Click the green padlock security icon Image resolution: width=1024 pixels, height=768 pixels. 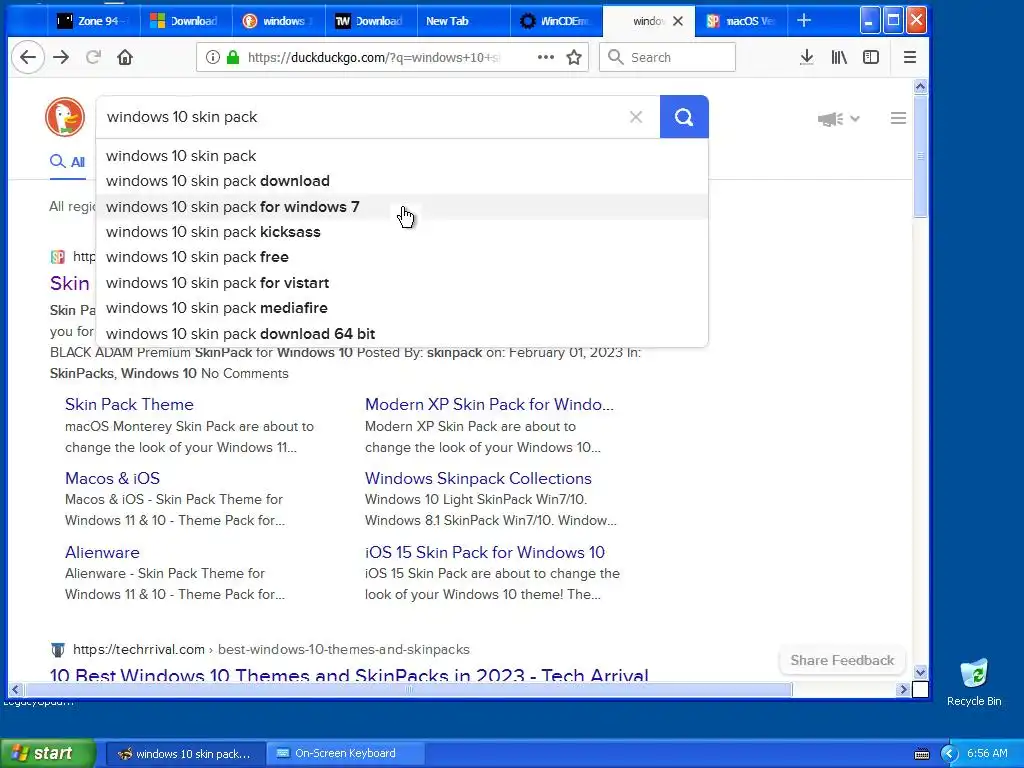[232, 57]
